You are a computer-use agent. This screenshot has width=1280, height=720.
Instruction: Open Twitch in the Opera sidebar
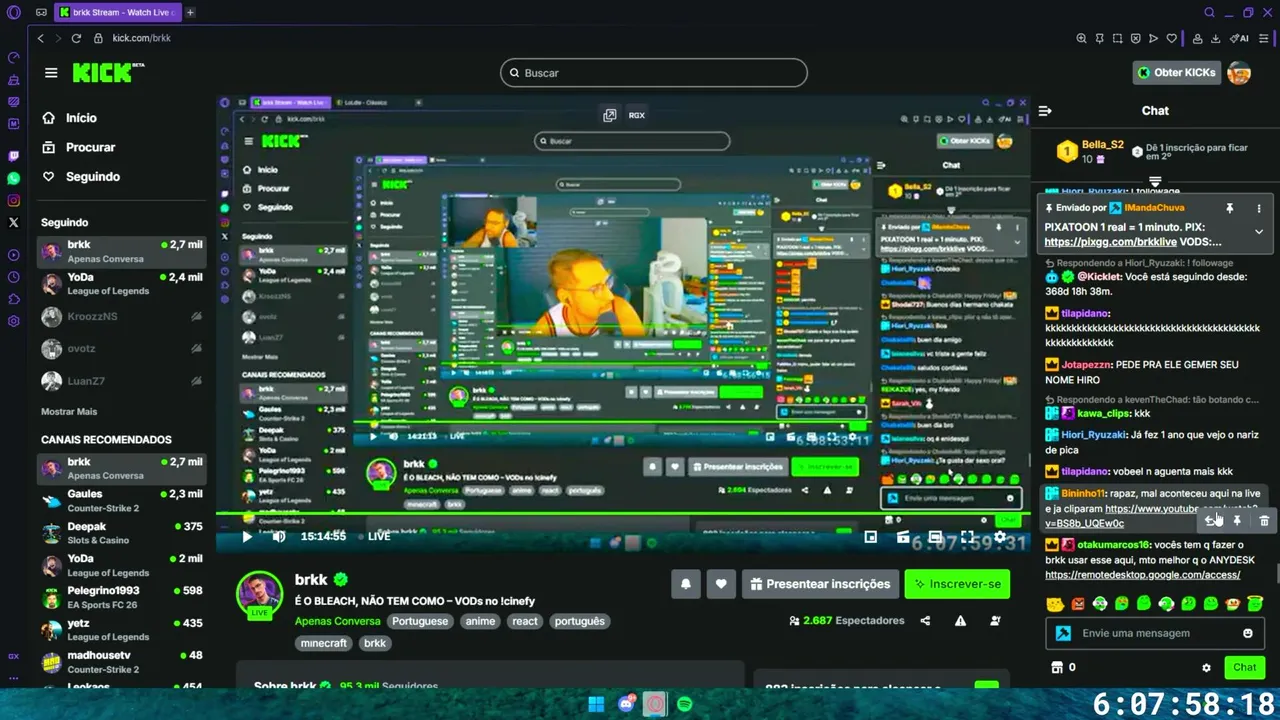pyautogui.click(x=13, y=156)
